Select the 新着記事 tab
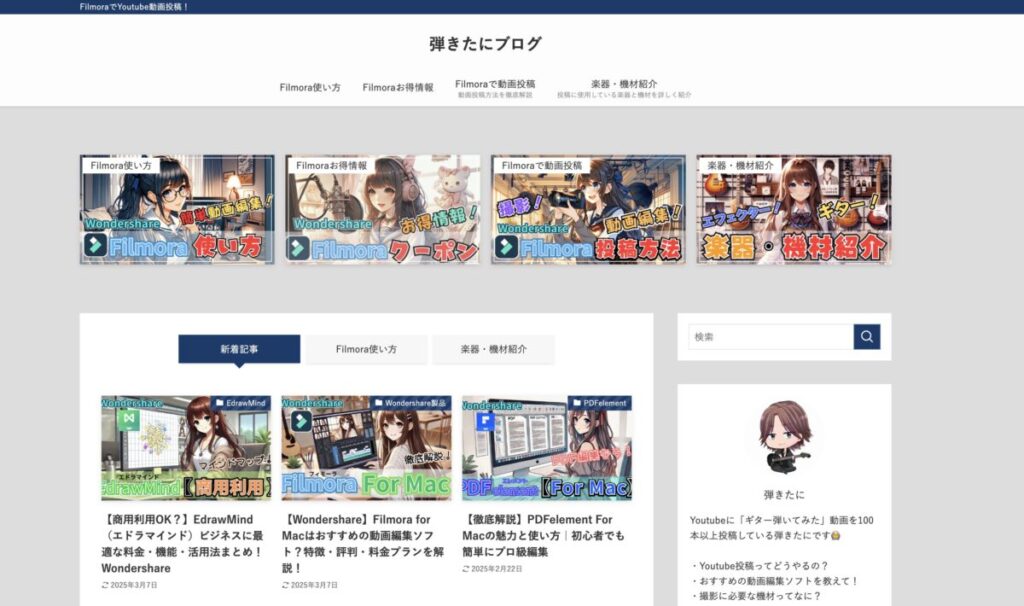This screenshot has height=606, width=1024. [x=239, y=349]
